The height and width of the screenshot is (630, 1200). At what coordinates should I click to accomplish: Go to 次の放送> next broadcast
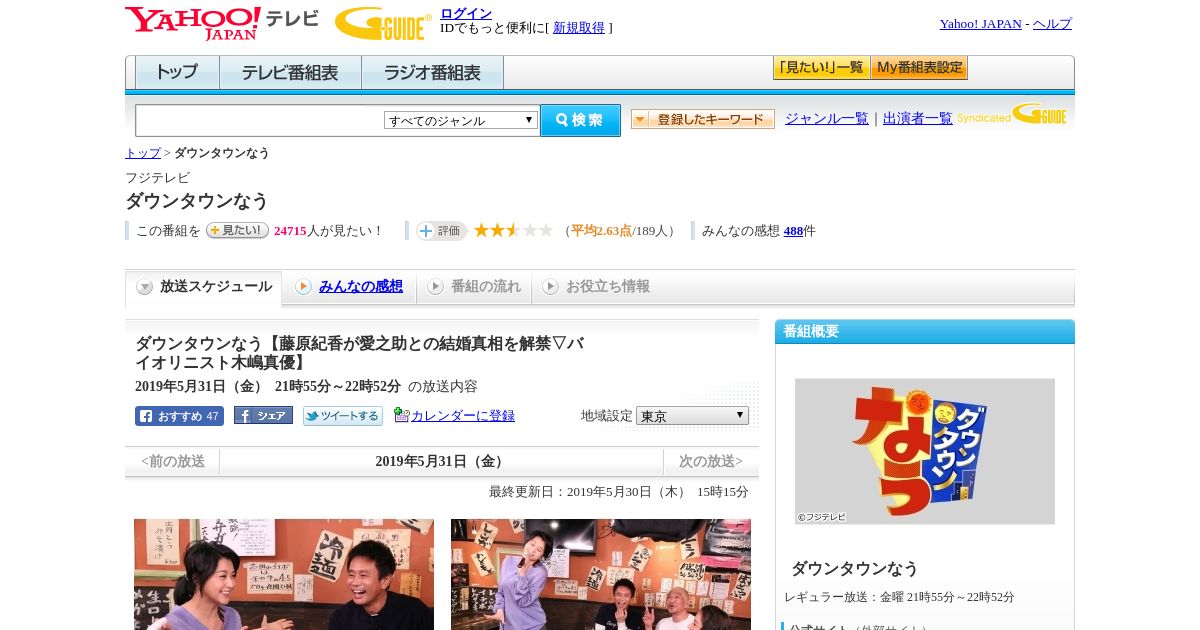pyautogui.click(x=710, y=461)
